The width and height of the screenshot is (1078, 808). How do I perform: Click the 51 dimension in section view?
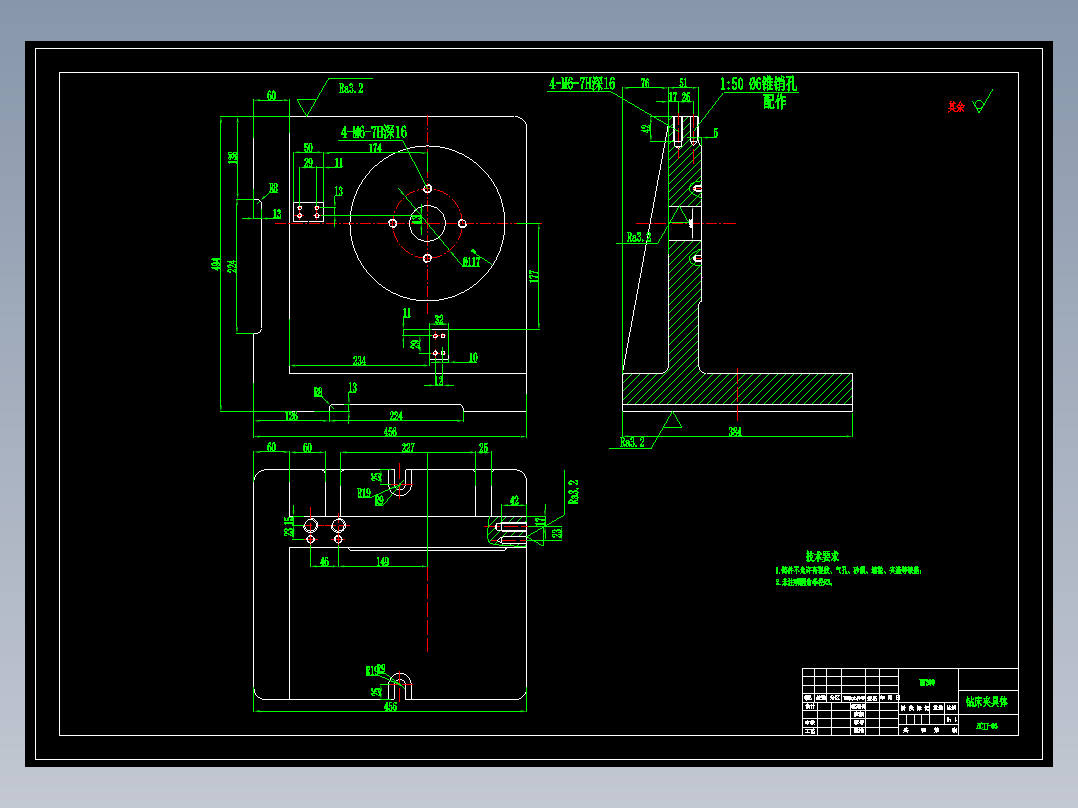(x=683, y=83)
